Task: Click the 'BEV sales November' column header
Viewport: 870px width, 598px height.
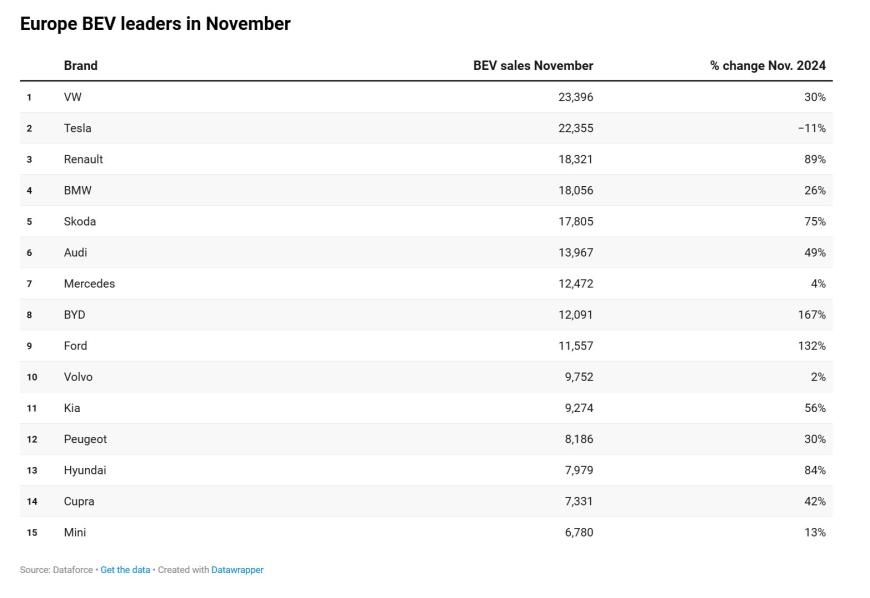Action: [x=533, y=66]
